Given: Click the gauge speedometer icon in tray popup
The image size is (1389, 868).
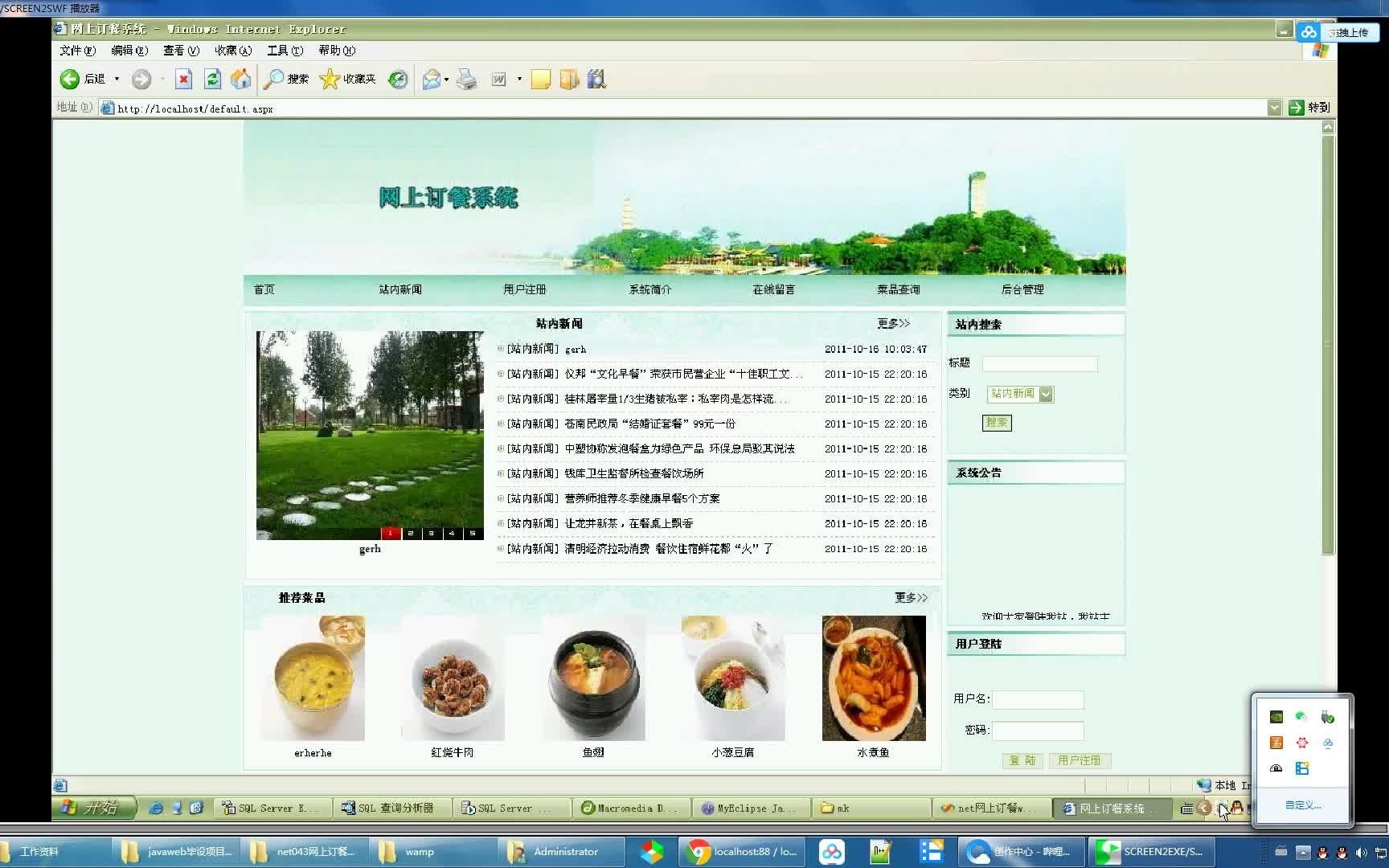Looking at the screenshot, I should tap(1276, 768).
